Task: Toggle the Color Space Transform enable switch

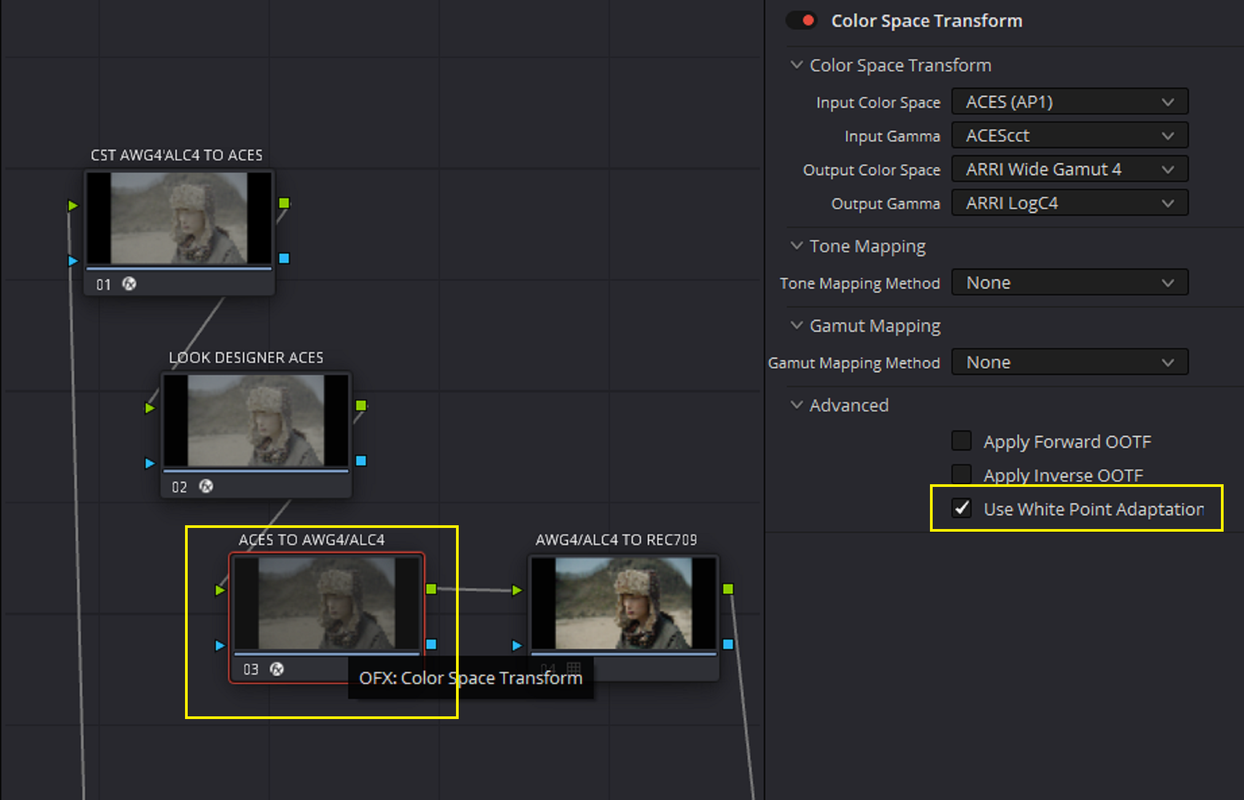Action: (x=802, y=20)
